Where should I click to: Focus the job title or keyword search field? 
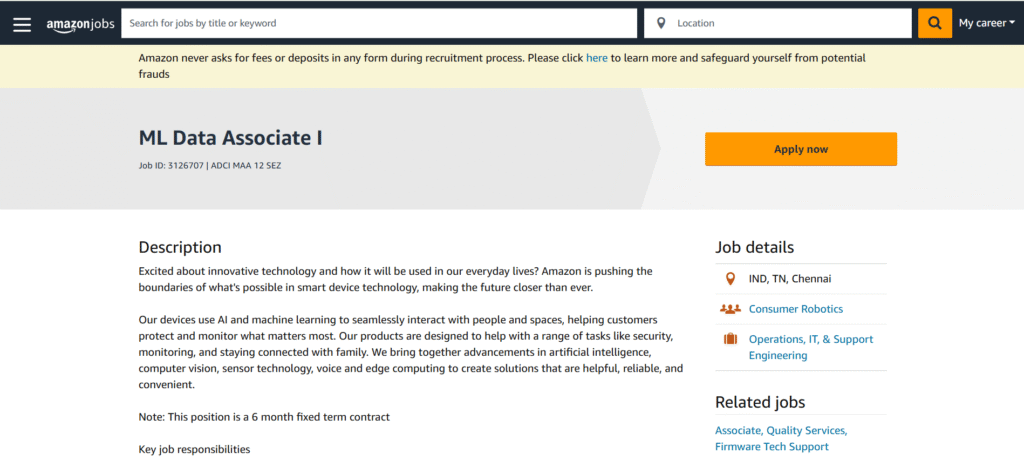click(x=378, y=23)
